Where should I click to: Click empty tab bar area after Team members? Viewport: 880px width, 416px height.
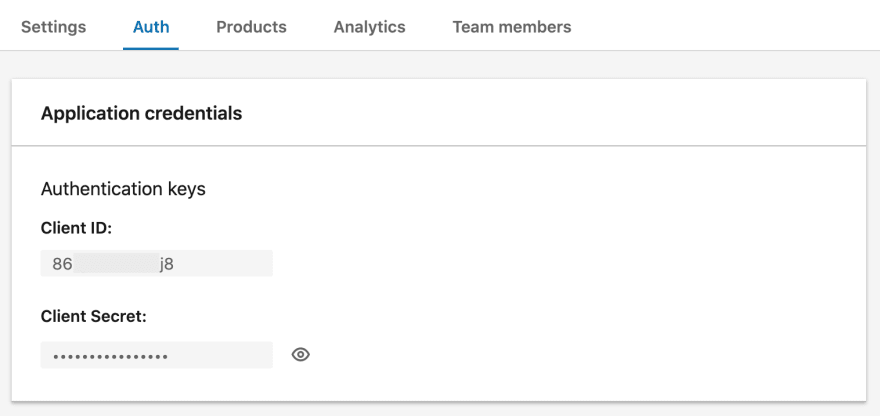click(x=724, y=27)
